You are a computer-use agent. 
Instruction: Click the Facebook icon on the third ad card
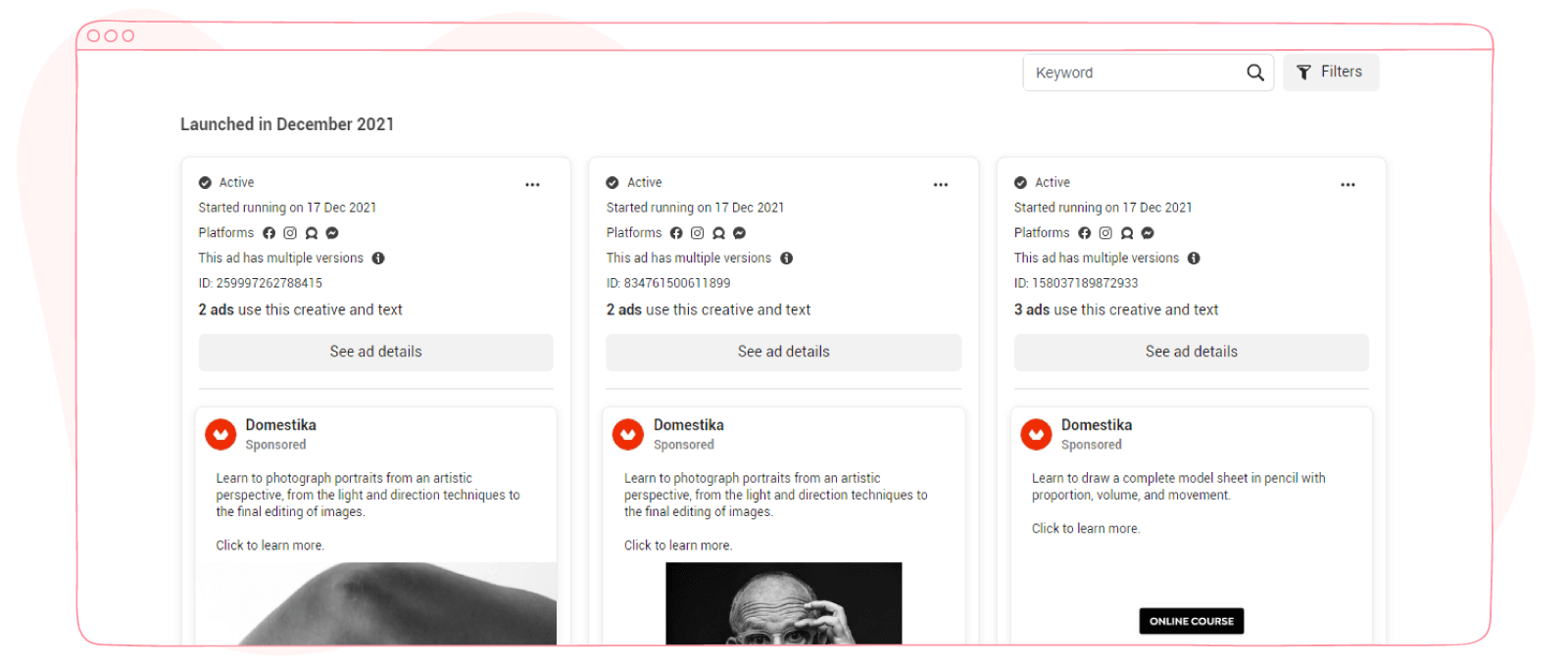click(1084, 233)
